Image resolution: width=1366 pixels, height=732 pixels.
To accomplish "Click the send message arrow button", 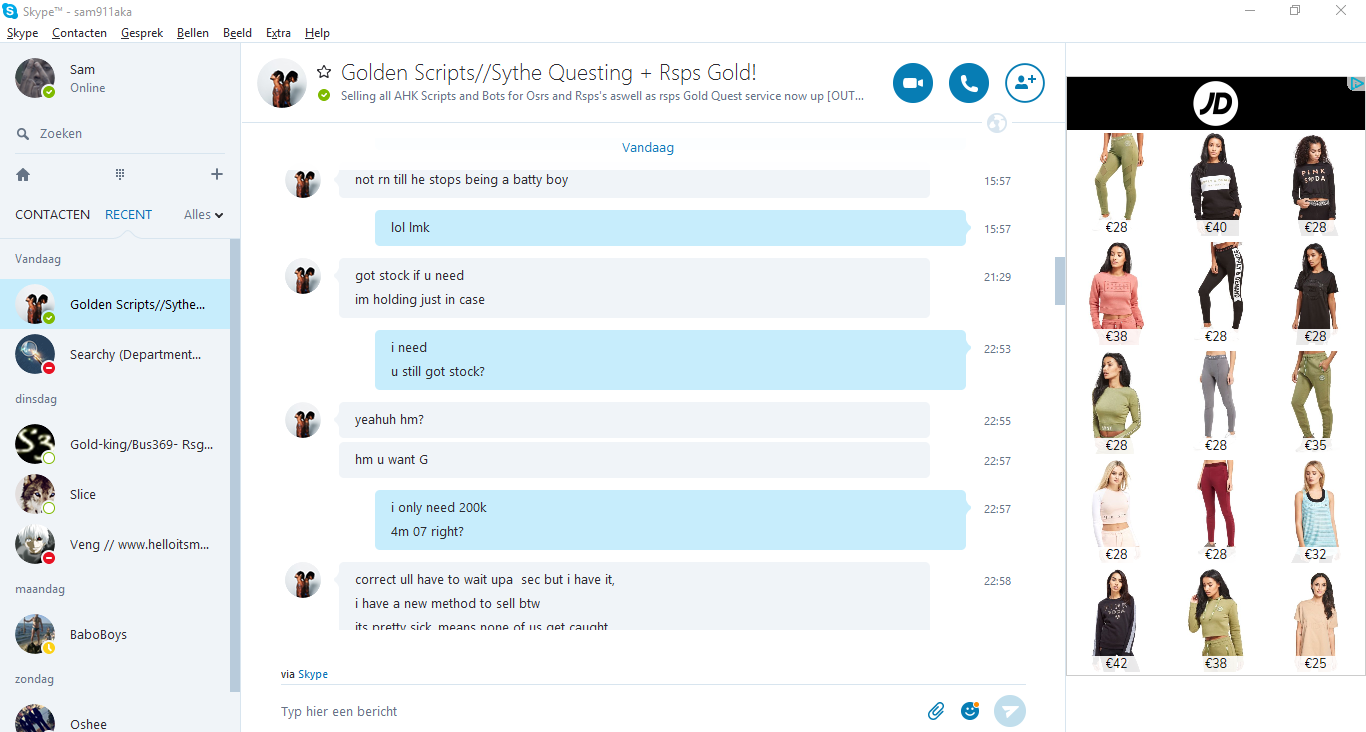I will coord(1011,711).
